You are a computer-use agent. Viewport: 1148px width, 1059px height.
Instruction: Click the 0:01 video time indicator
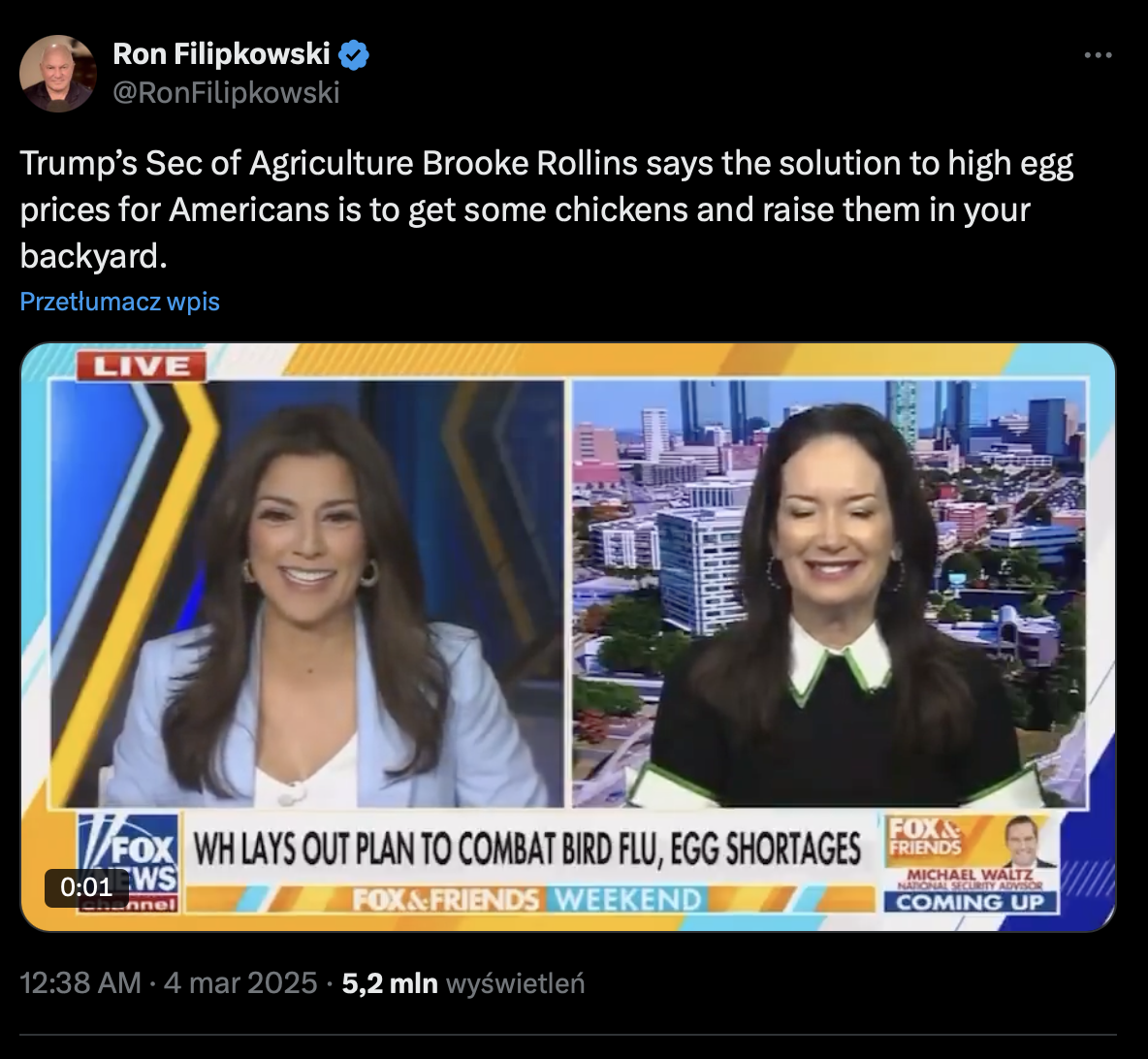click(87, 887)
